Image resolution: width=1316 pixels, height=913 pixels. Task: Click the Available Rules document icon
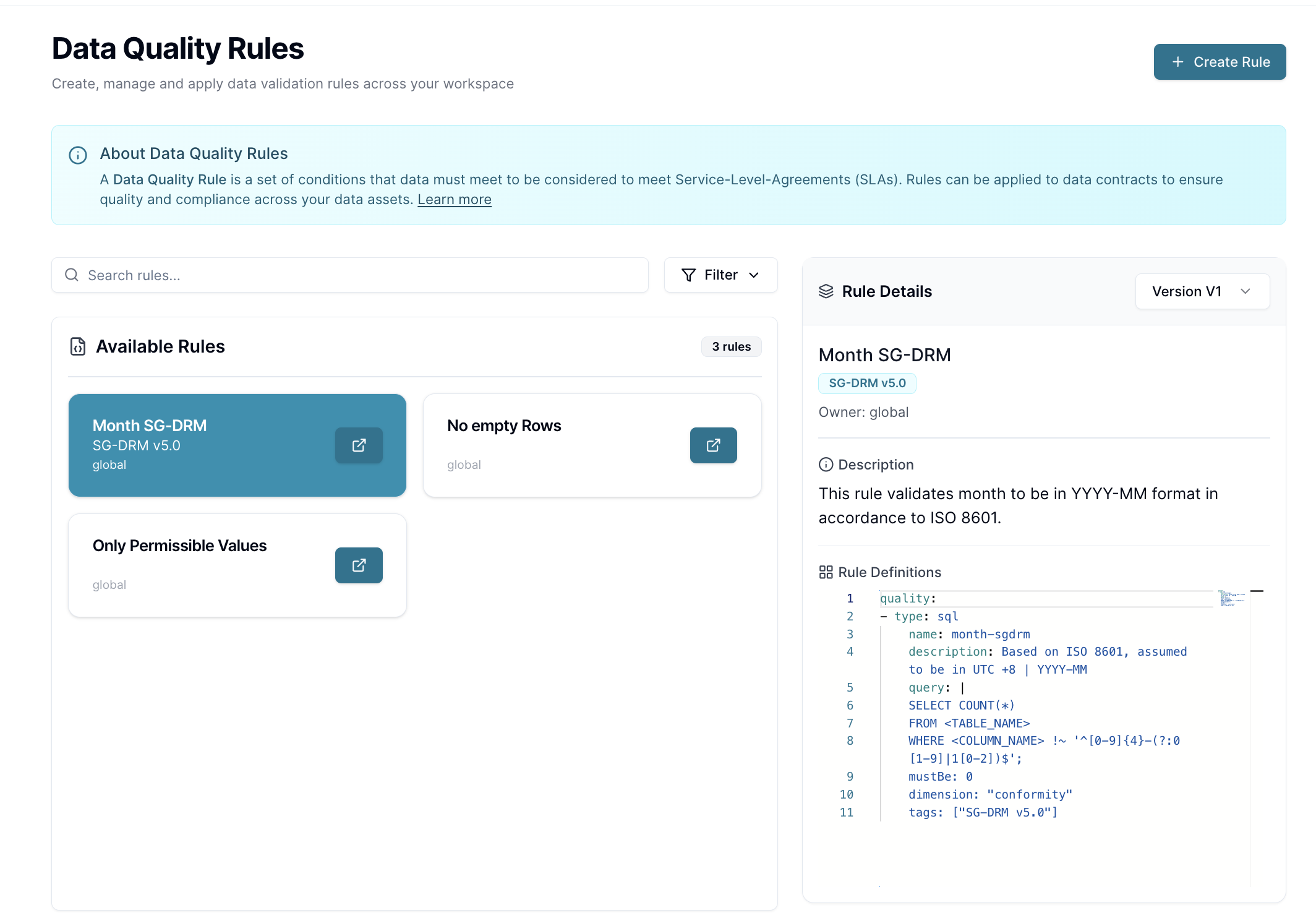click(x=78, y=346)
